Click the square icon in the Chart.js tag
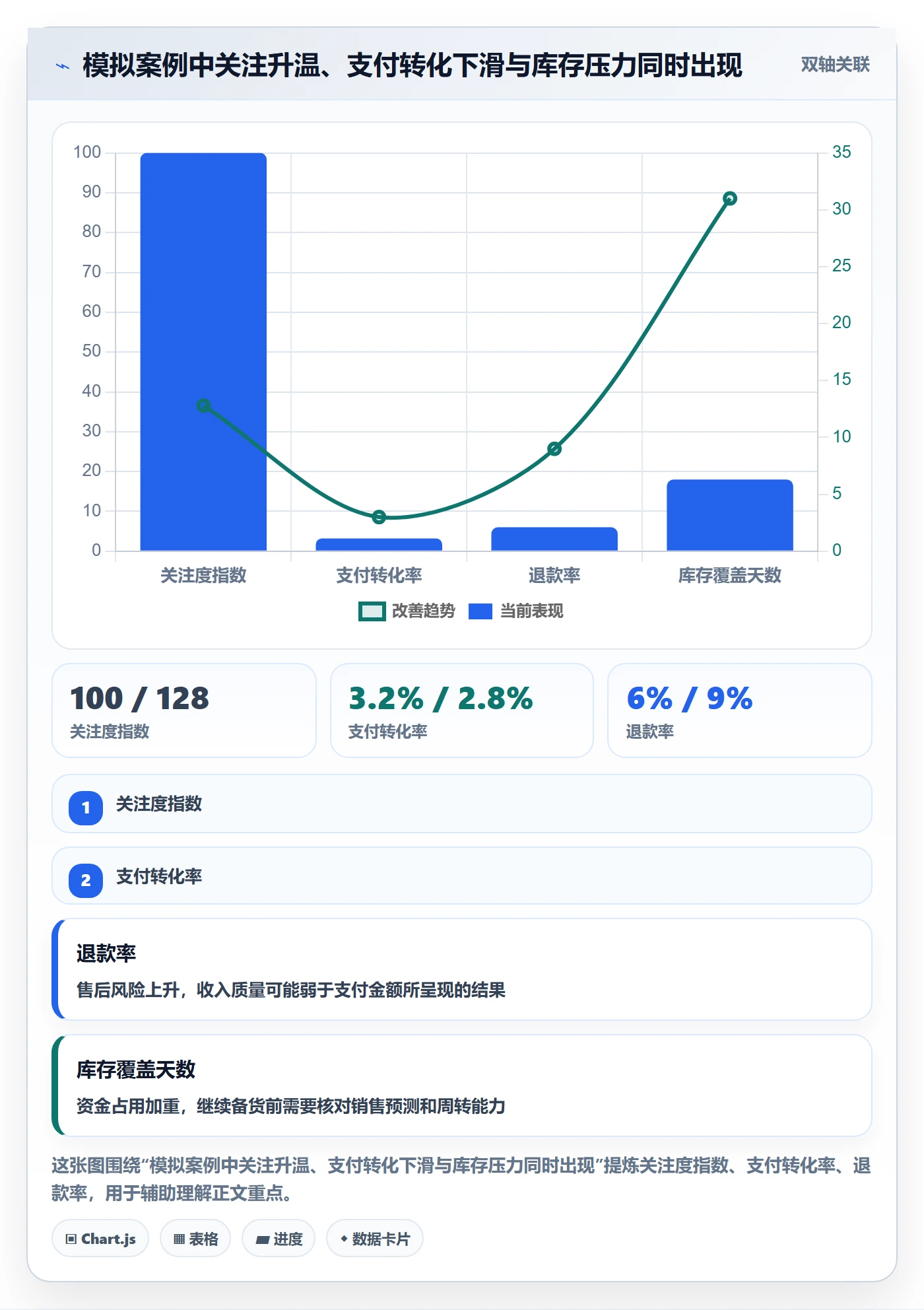Screen dimensions: 924x1310 point(71,1239)
